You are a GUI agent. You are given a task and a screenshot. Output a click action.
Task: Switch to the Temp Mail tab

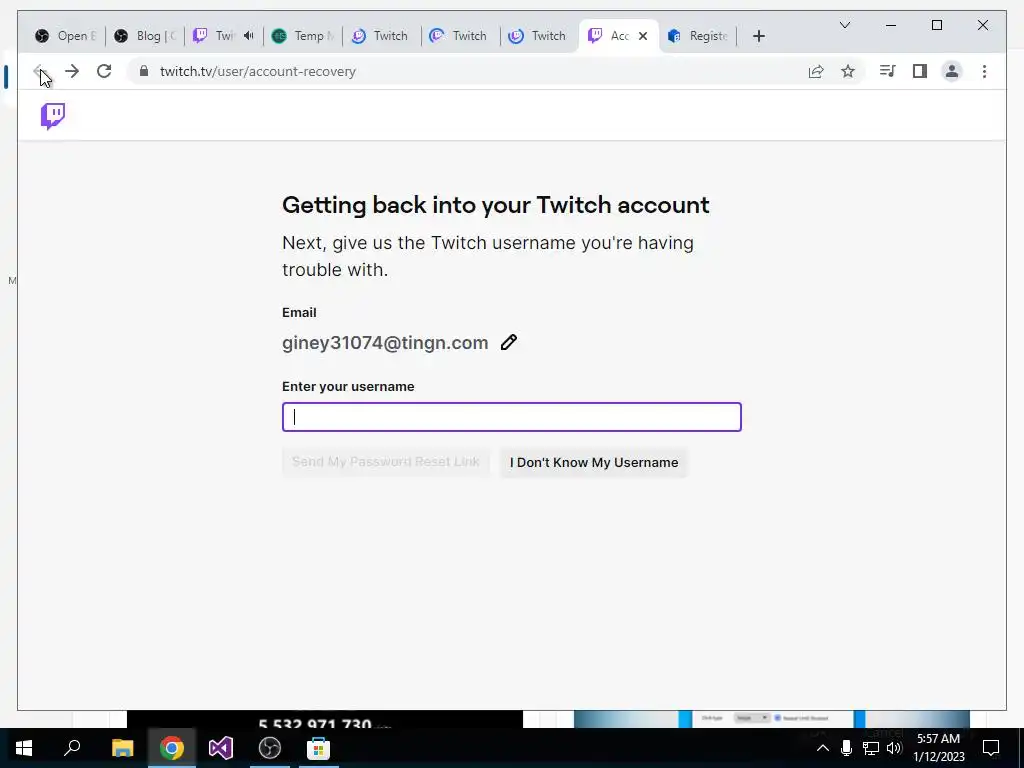click(x=303, y=36)
